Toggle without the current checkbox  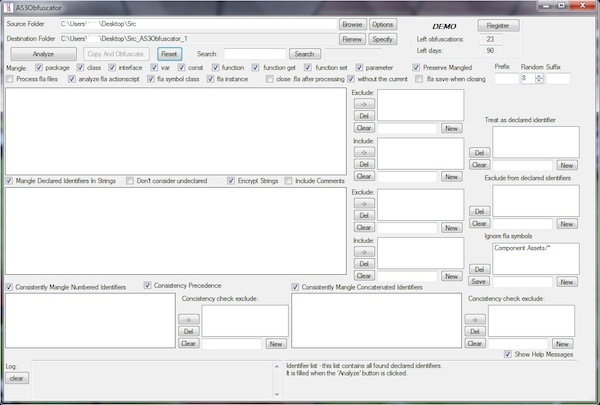(x=351, y=79)
